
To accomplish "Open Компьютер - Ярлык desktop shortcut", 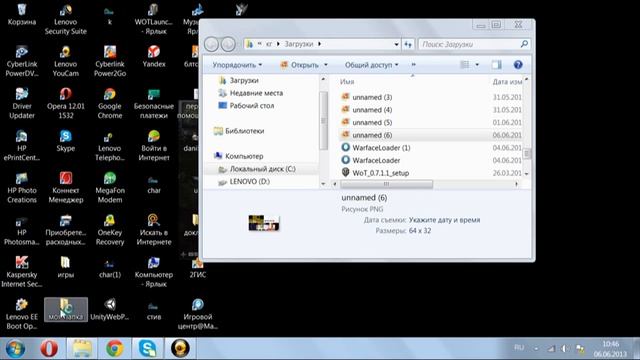I will [154, 271].
